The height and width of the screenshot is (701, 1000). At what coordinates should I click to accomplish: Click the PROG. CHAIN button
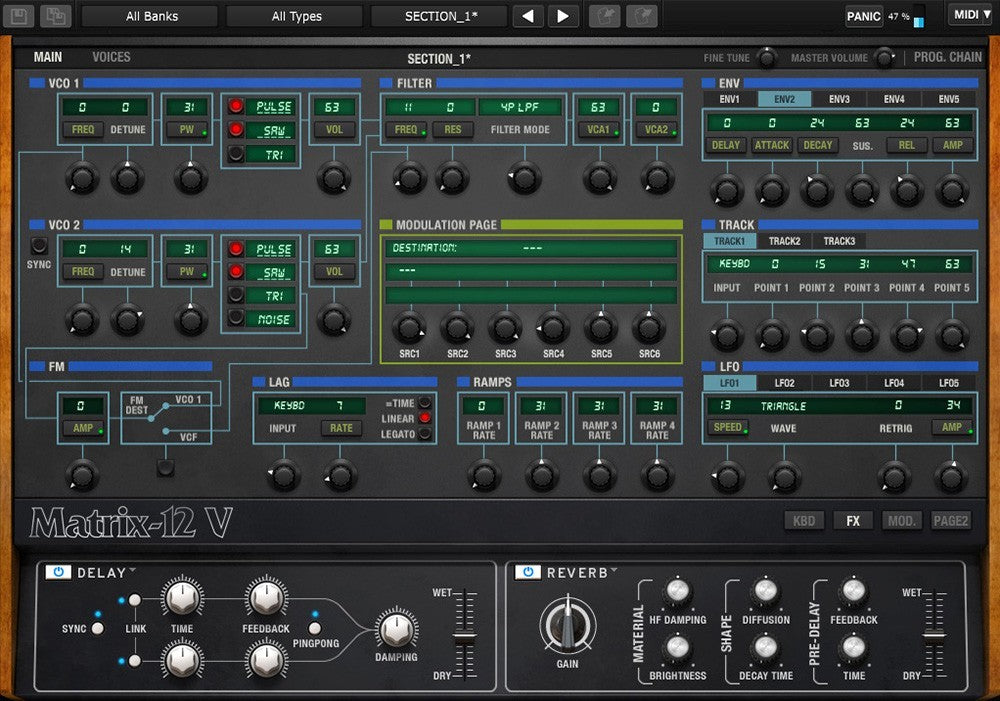tap(948, 57)
